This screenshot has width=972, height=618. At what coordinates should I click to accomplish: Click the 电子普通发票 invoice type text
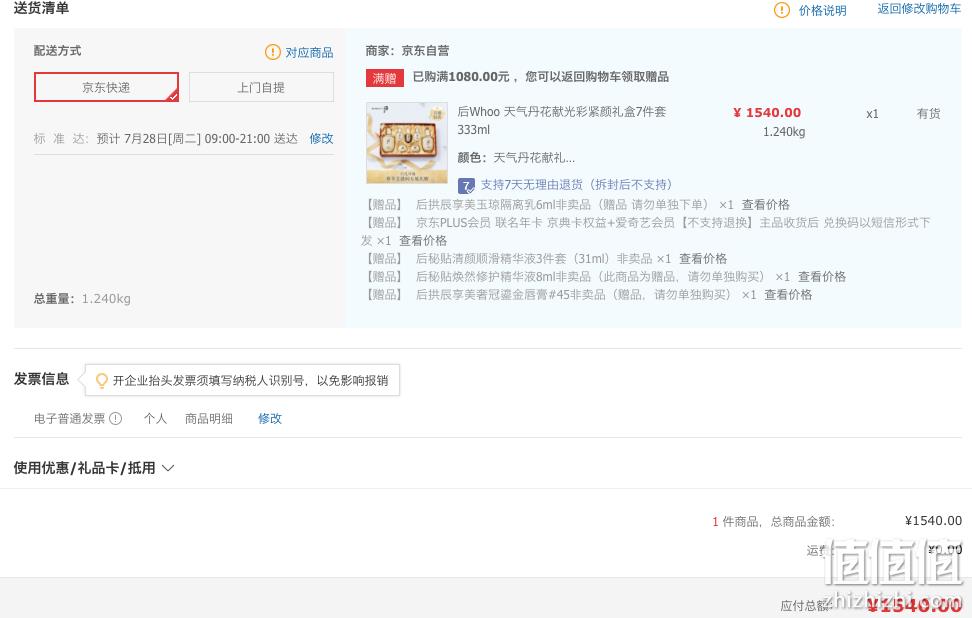pyautogui.click(x=69, y=418)
